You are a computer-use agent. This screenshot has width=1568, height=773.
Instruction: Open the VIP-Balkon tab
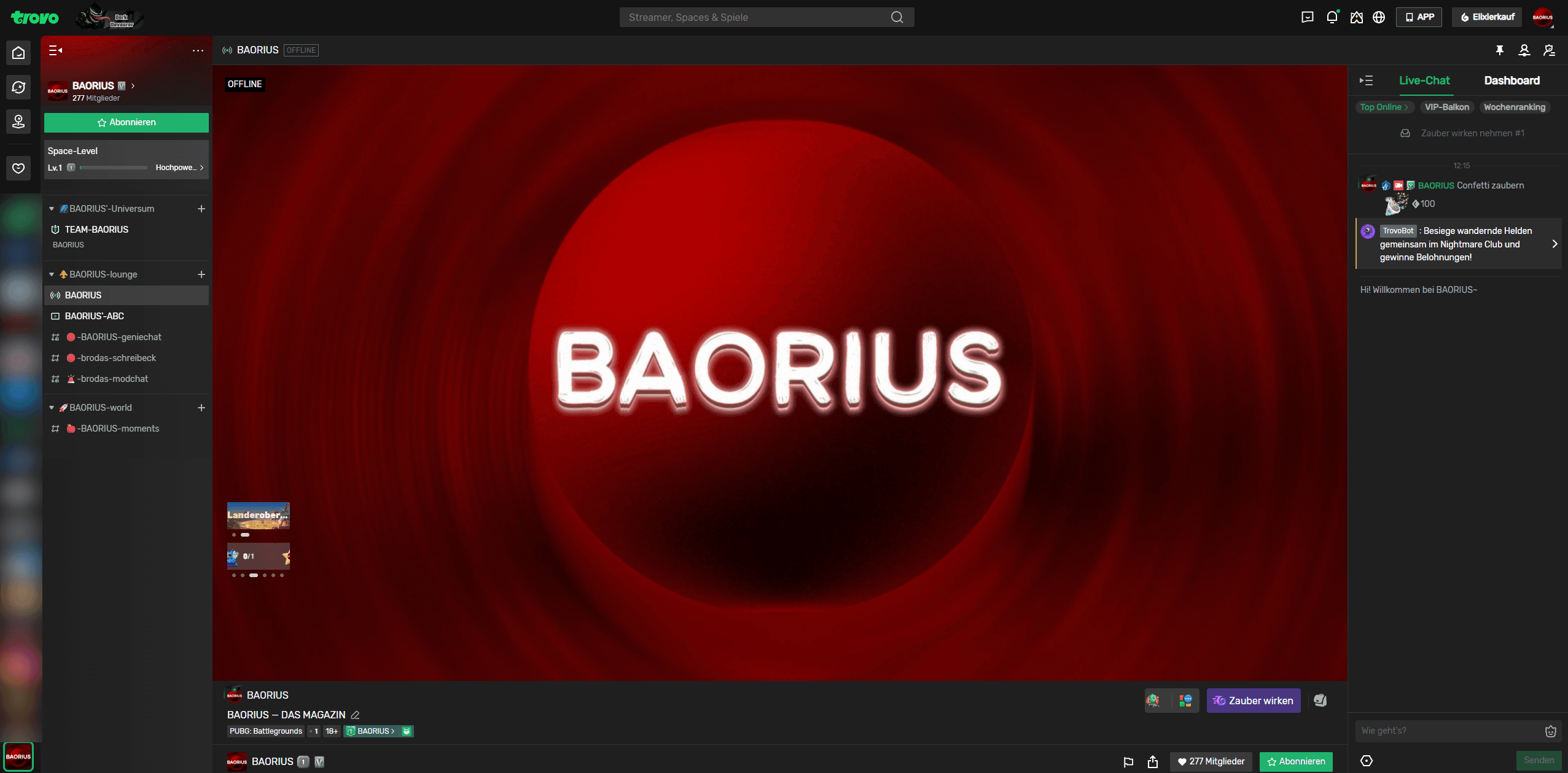(1447, 107)
